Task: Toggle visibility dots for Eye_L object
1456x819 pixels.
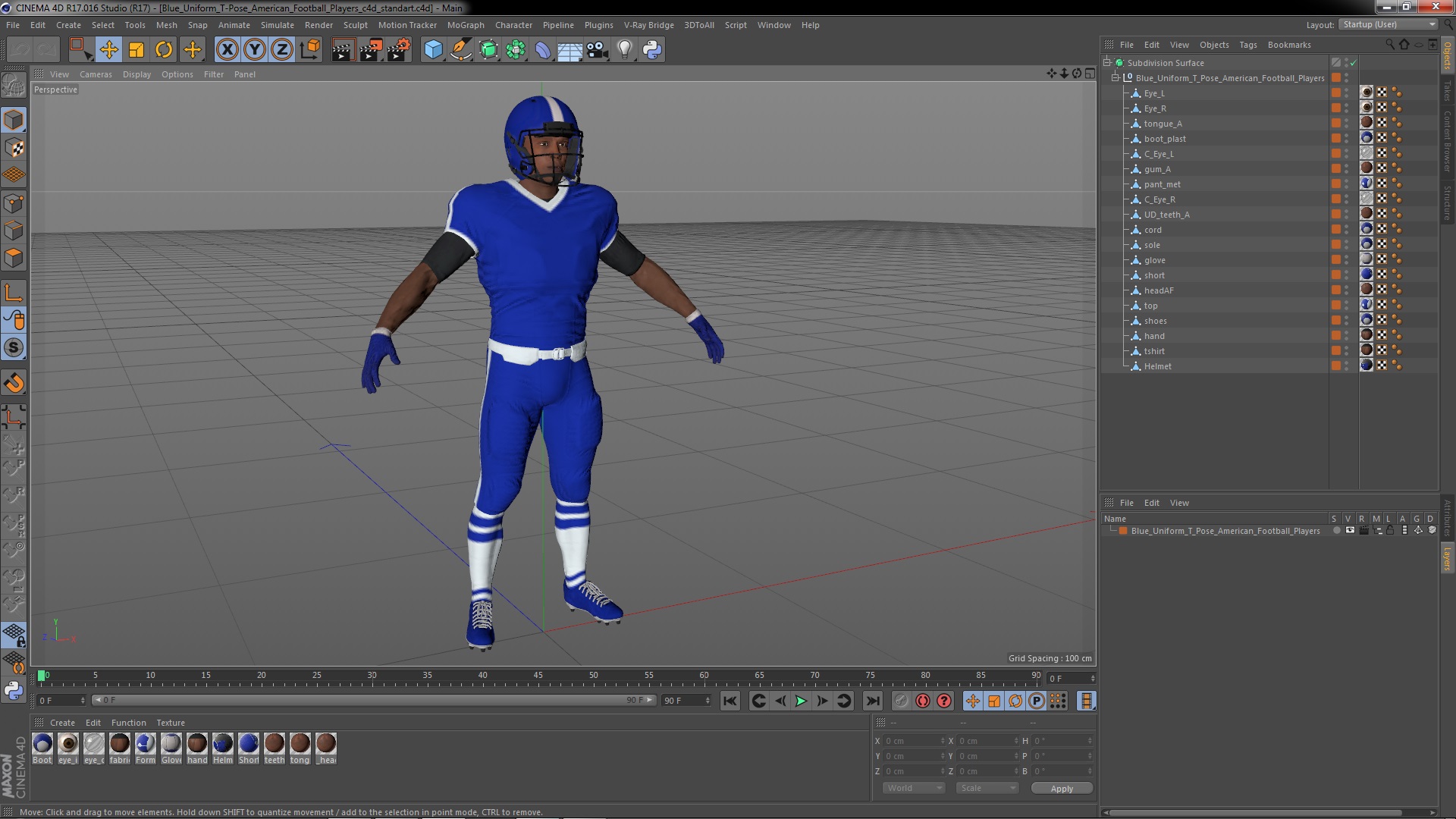Action: point(1347,93)
